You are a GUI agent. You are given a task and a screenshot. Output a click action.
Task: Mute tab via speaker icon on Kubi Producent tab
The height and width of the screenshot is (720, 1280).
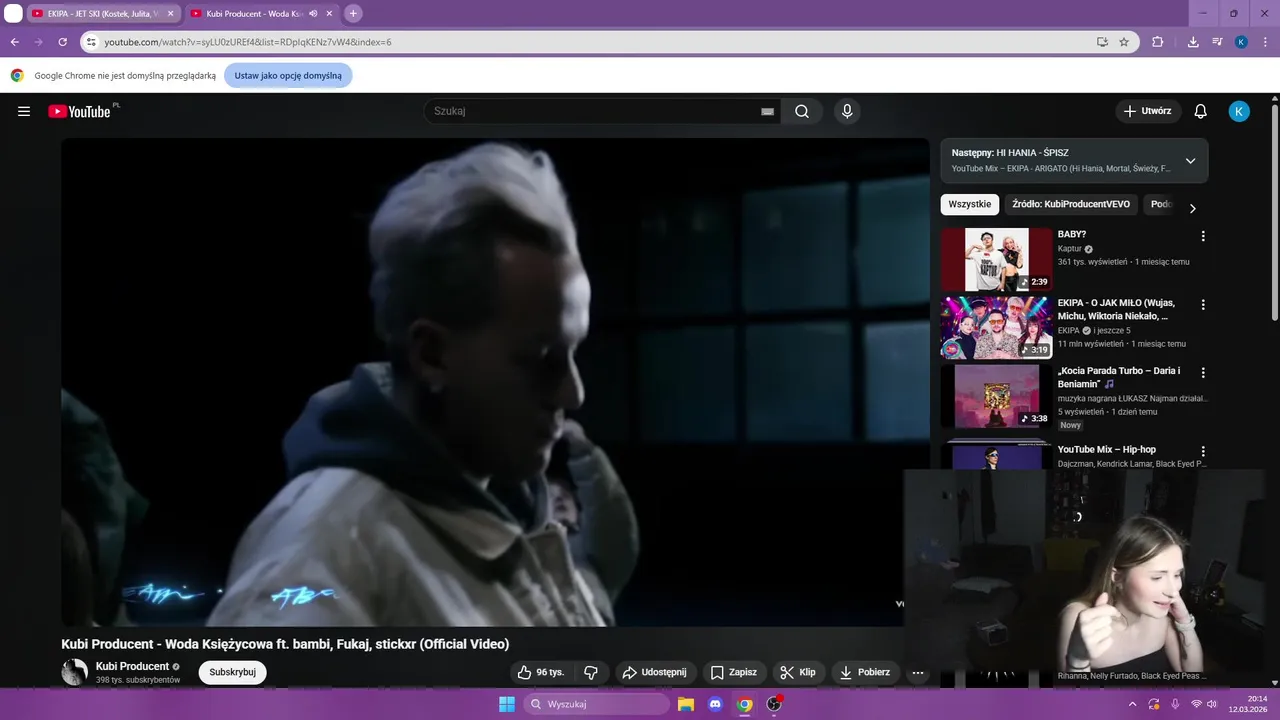(313, 14)
